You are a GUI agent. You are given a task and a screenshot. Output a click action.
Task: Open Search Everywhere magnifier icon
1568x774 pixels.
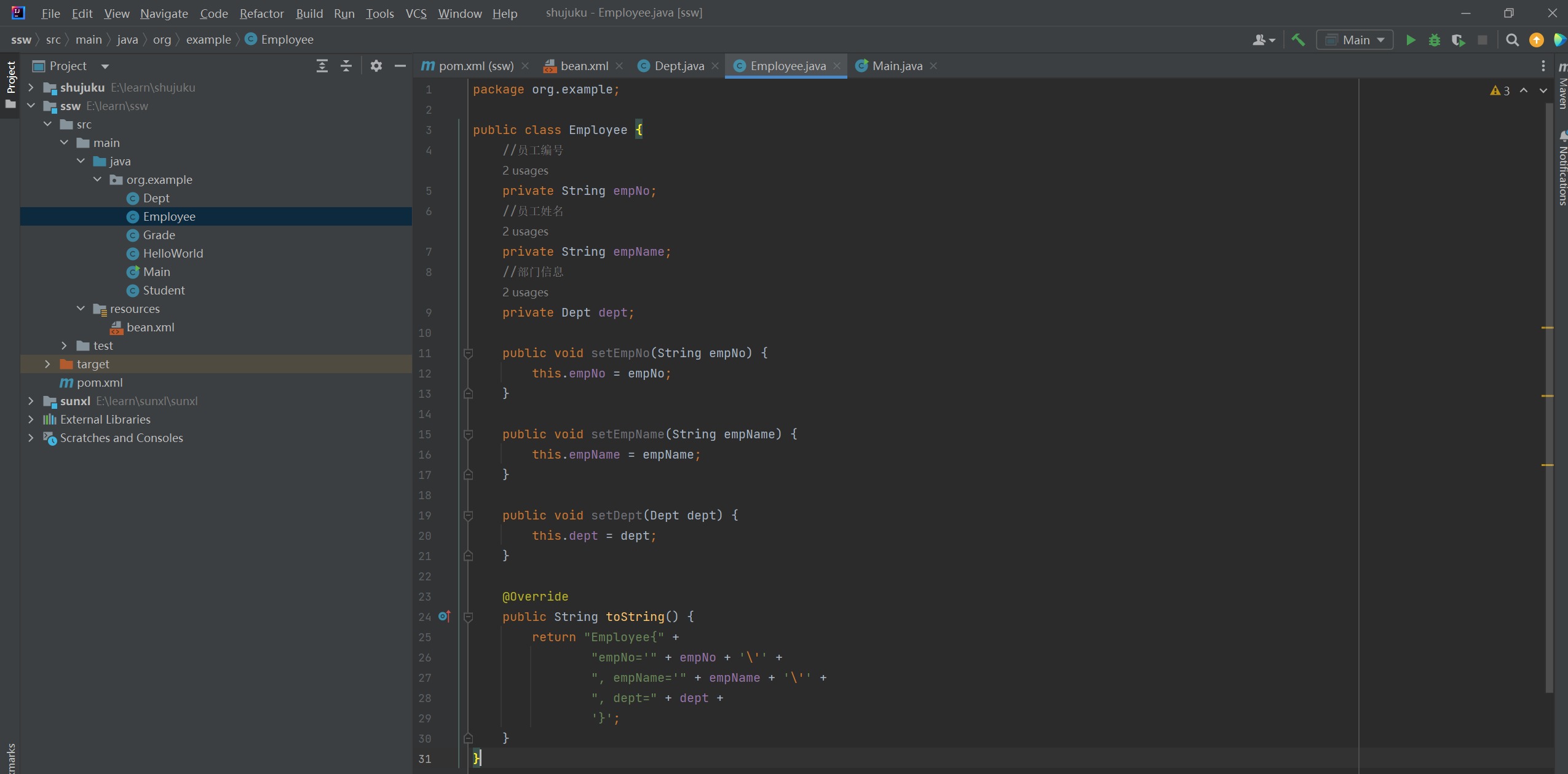1512,40
